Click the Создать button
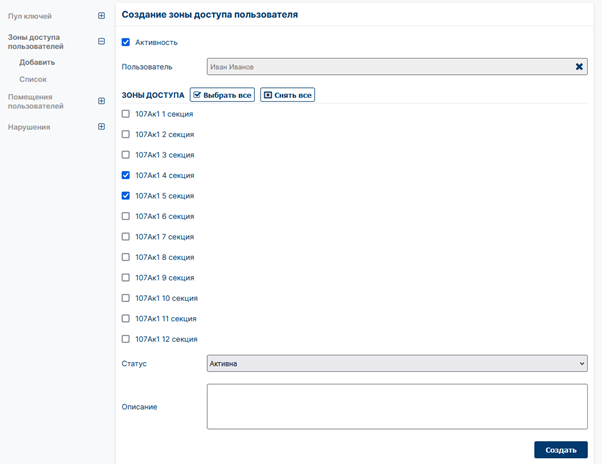The image size is (602, 464). pos(561,450)
